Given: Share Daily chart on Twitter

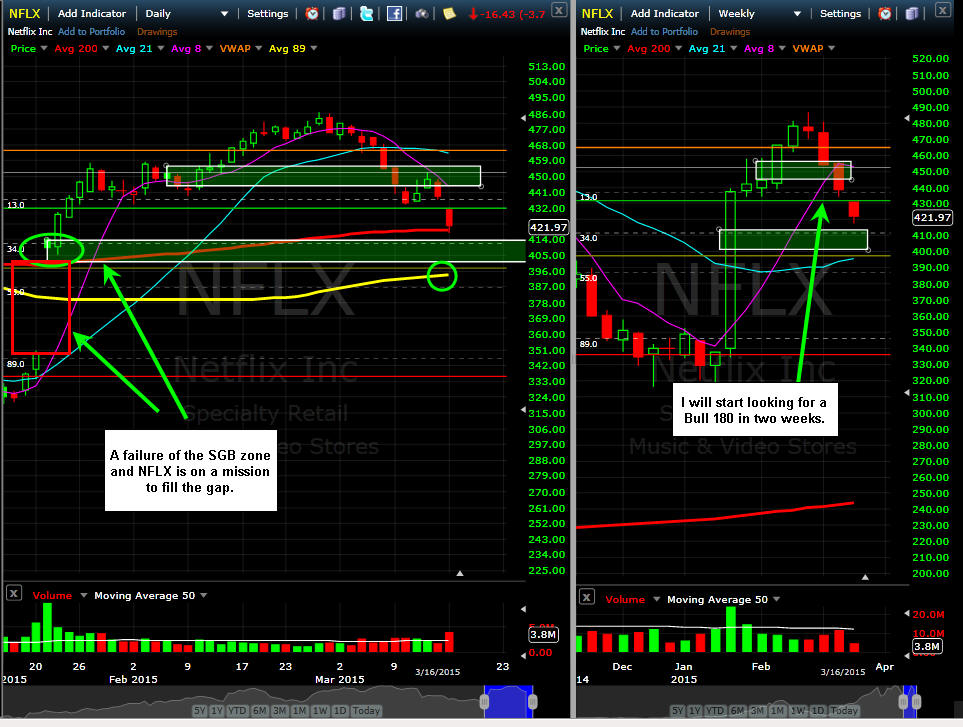Looking at the screenshot, I should click(367, 14).
